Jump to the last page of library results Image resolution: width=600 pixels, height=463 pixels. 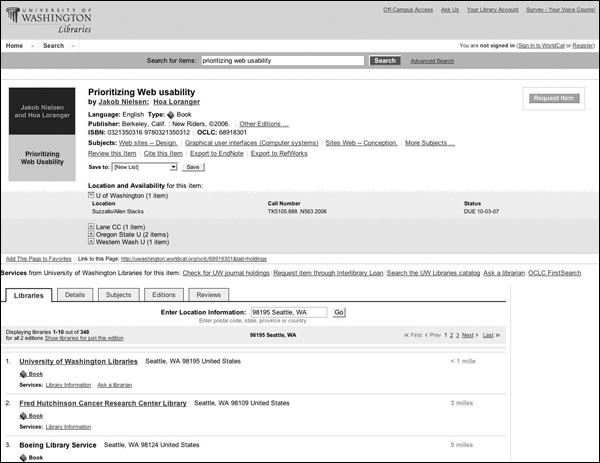[x=488, y=335]
